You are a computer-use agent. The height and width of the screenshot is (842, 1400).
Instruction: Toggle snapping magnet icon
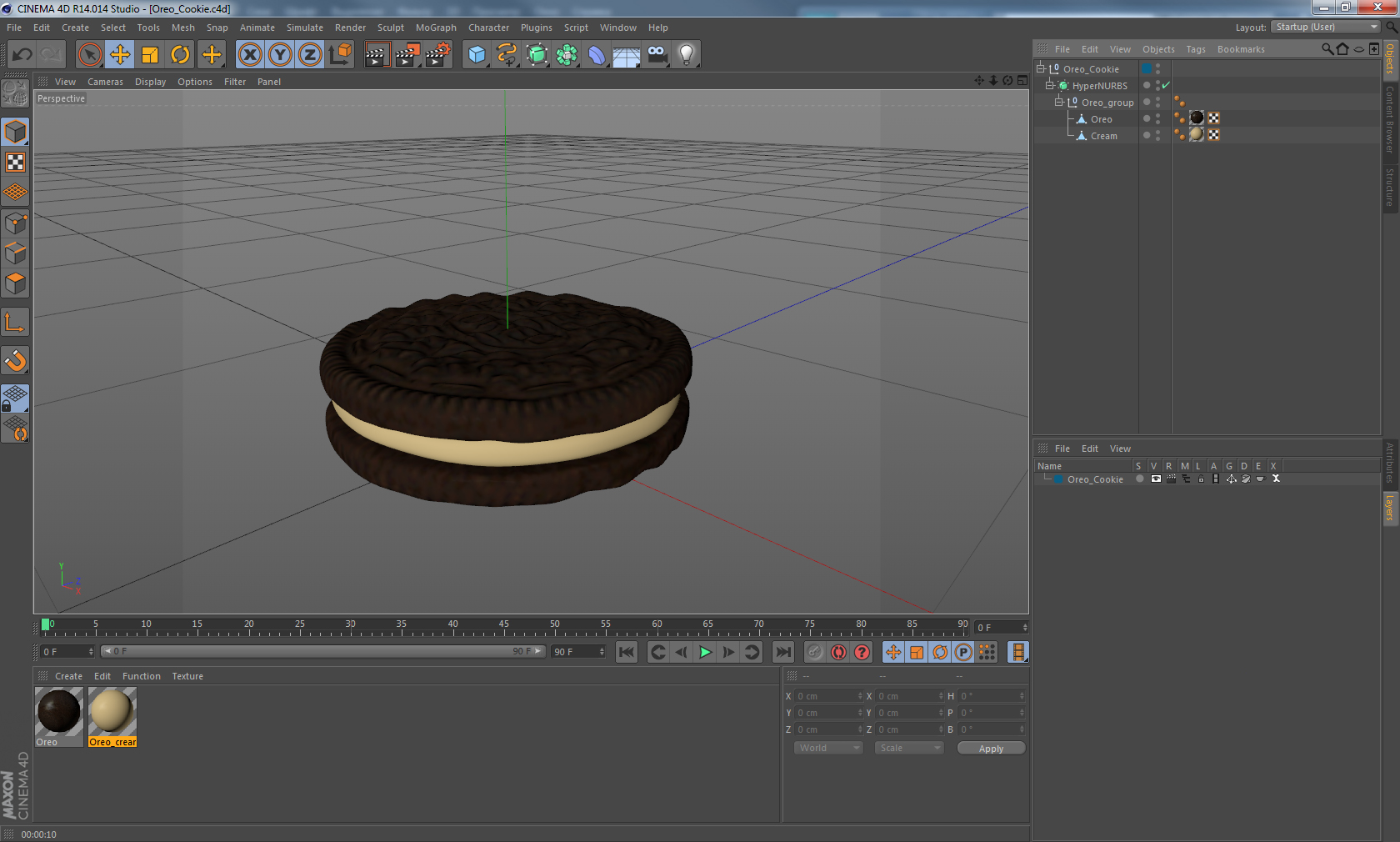16,360
